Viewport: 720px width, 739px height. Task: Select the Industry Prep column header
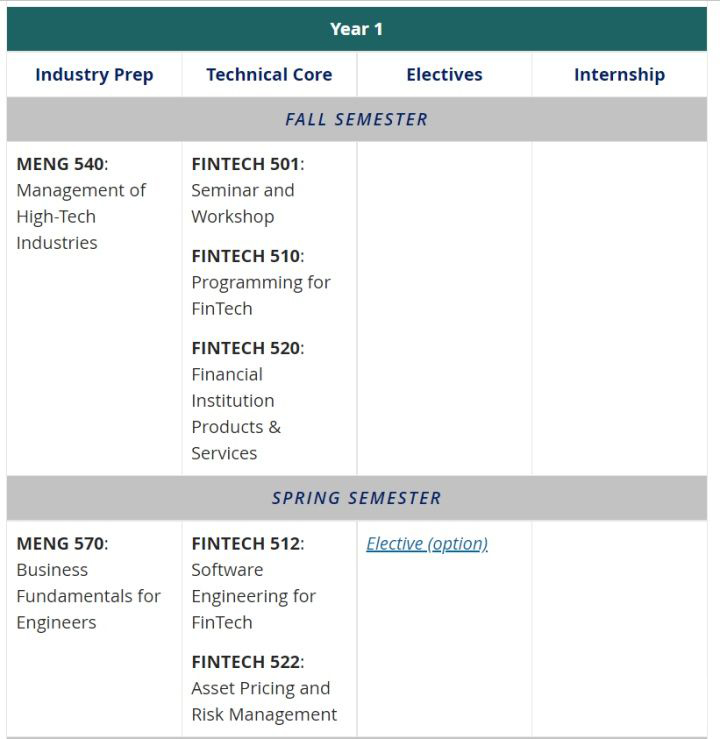(x=94, y=75)
